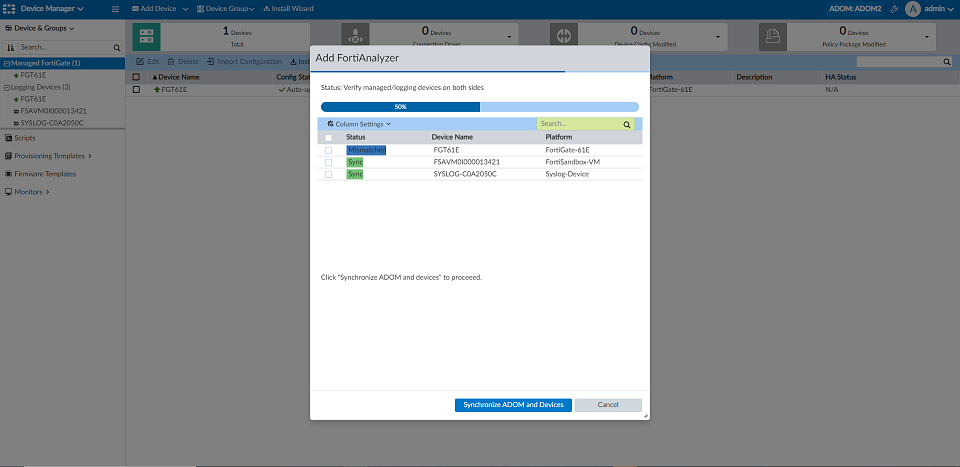Click FortiSandbox-VM platform cell

(x=572, y=162)
